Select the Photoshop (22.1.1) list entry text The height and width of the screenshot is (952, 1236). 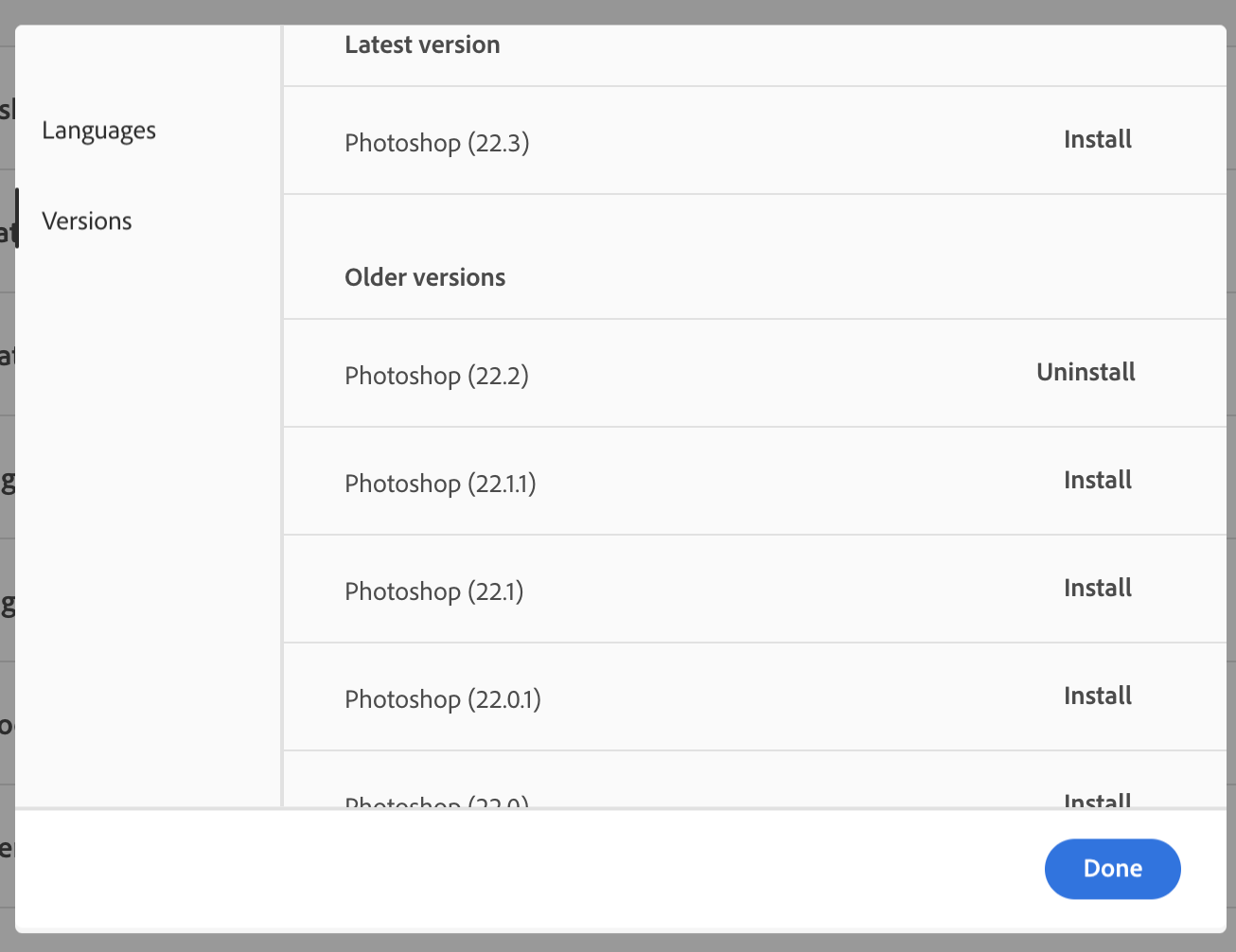coord(440,484)
